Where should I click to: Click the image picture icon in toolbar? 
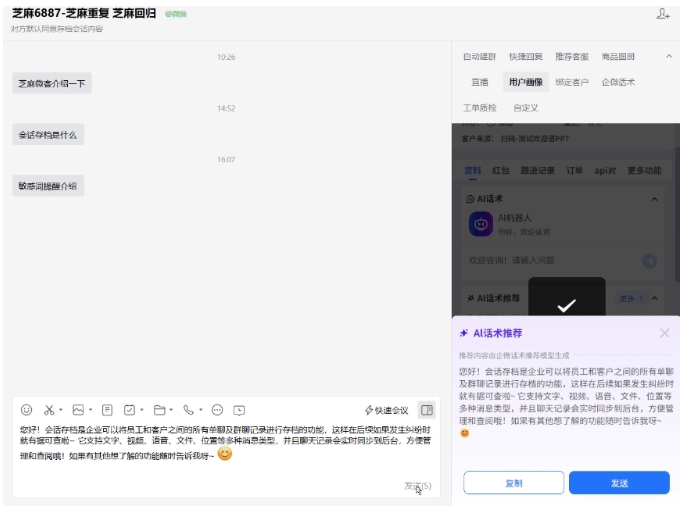point(77,410)
